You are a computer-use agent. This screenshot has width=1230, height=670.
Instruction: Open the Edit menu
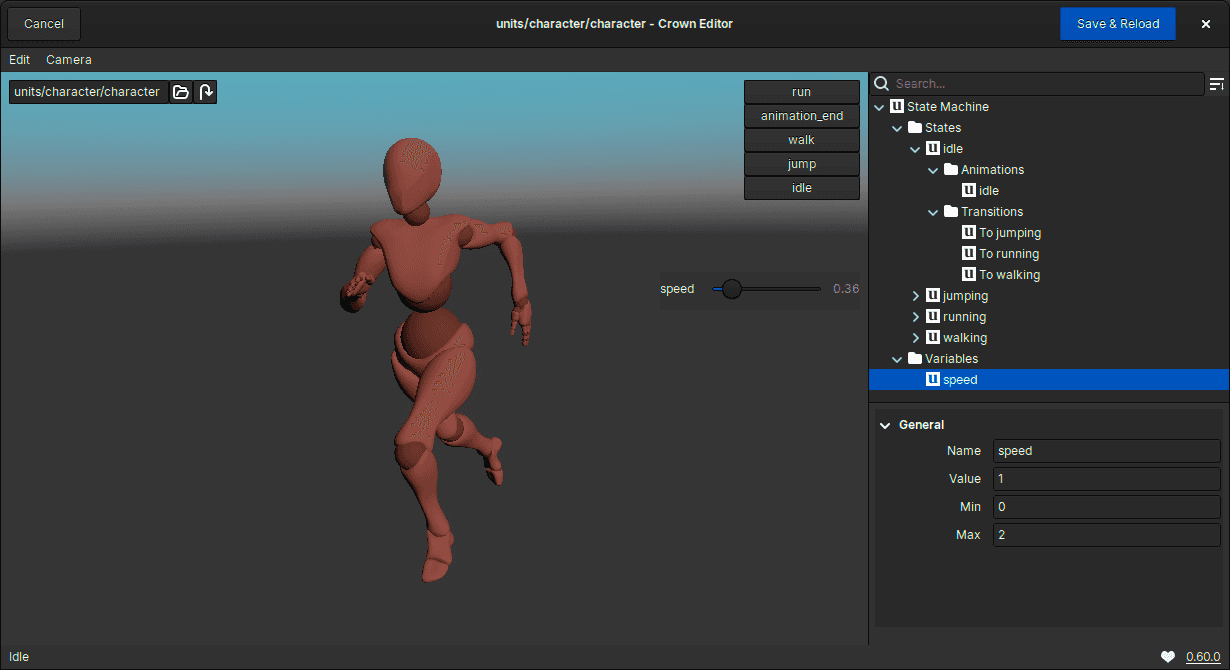20,60
